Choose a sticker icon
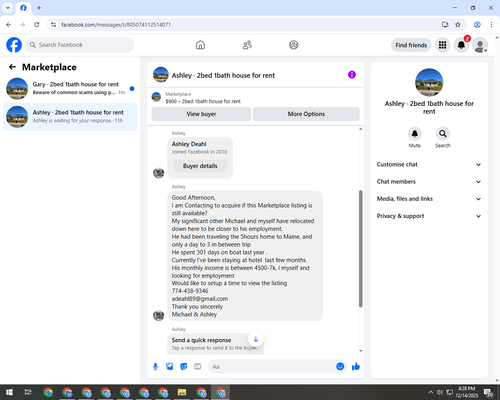The image size is (500, 400). [184, 367]
